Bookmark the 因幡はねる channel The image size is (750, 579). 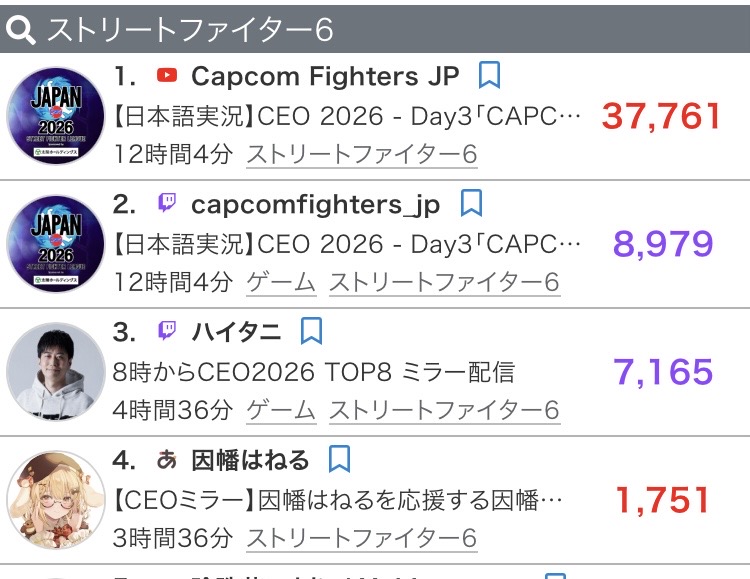point(340,459)
